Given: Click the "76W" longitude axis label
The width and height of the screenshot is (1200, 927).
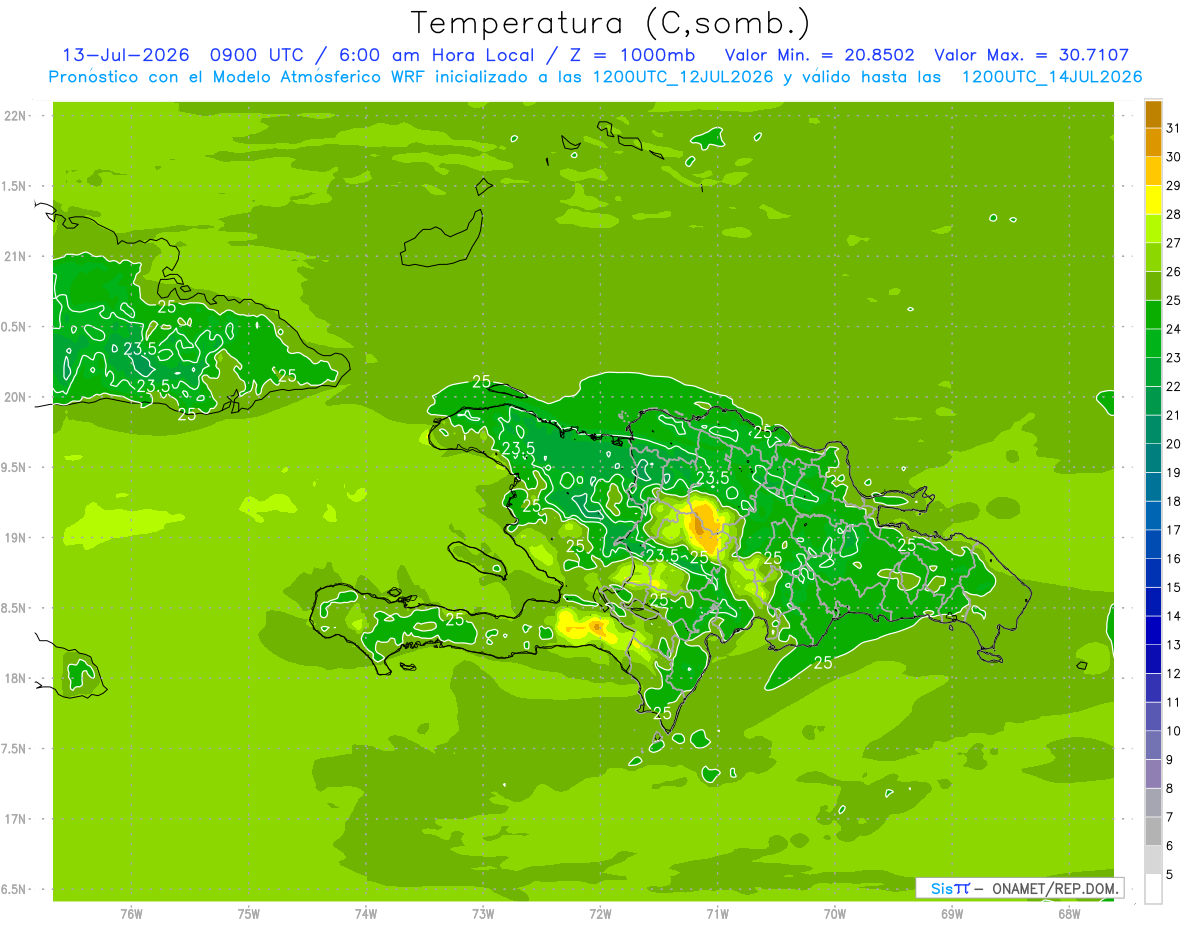Looking at the screenshot, I should point(131,914).
